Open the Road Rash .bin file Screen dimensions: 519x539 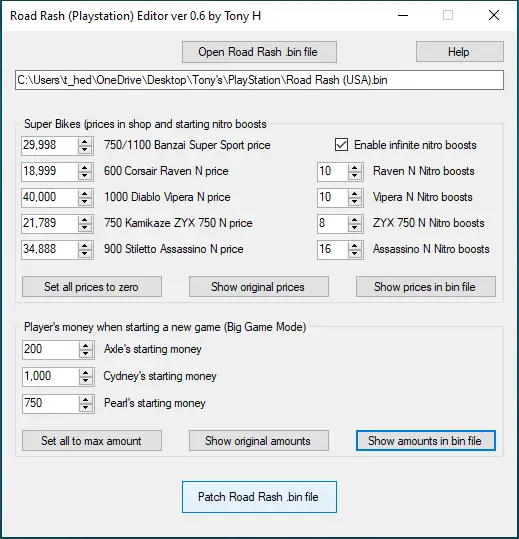tap(259, 52)
